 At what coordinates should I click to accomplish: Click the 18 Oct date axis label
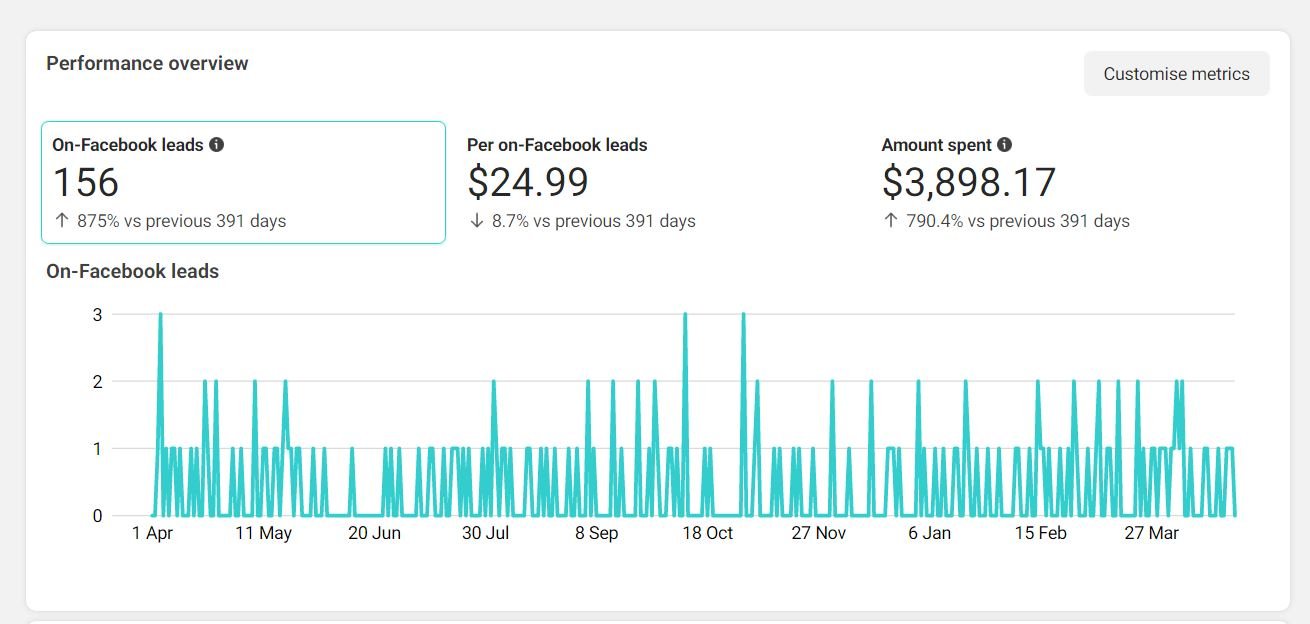point(707,533)
